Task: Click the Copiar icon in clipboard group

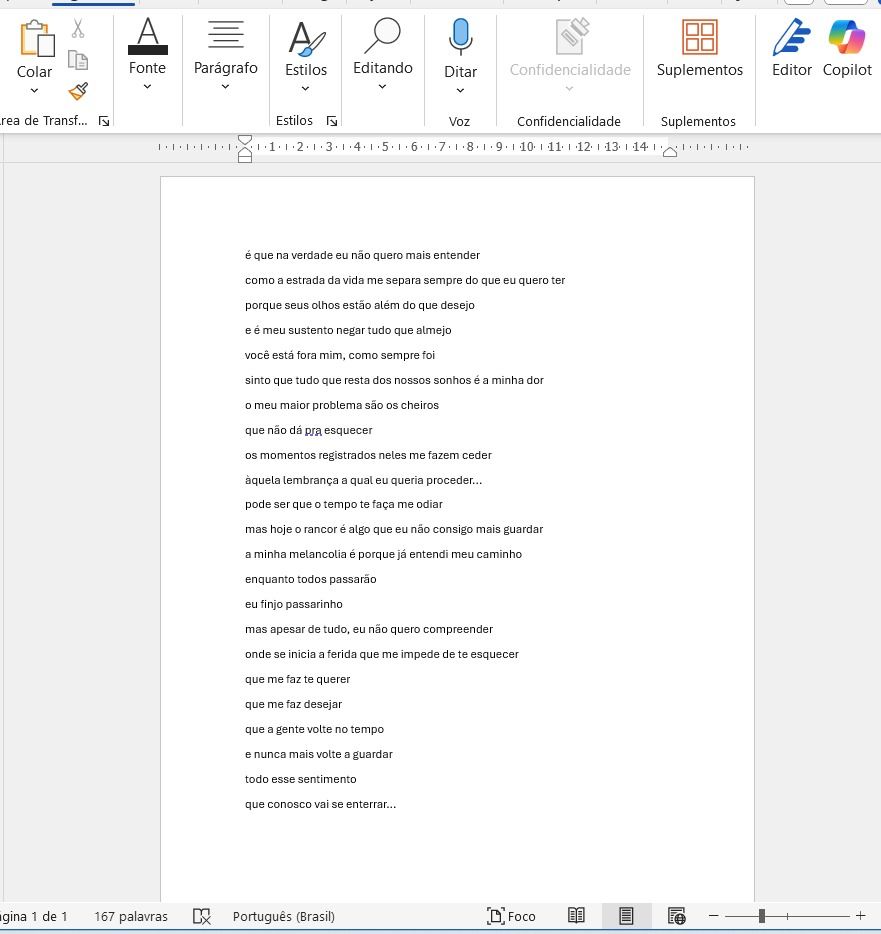Action: coord(78,60)
